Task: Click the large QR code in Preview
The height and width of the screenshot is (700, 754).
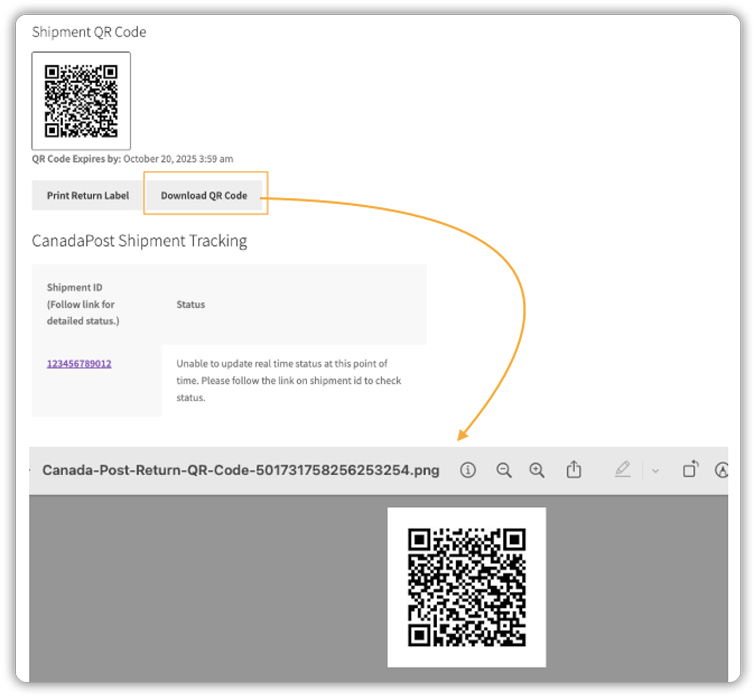Action: click(467, 587)
